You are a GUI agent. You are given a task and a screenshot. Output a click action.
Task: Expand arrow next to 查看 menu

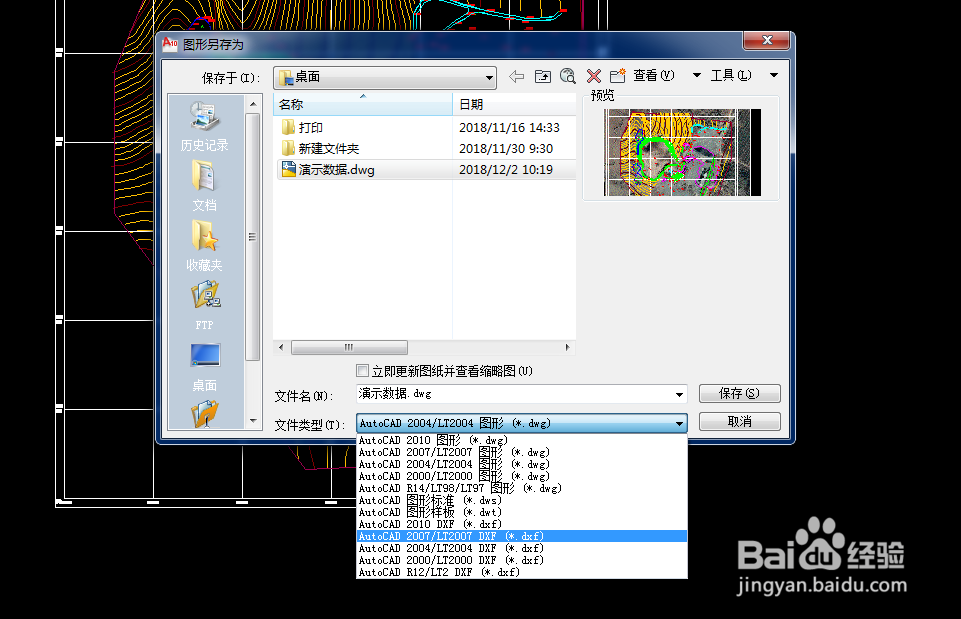[696, 75]
